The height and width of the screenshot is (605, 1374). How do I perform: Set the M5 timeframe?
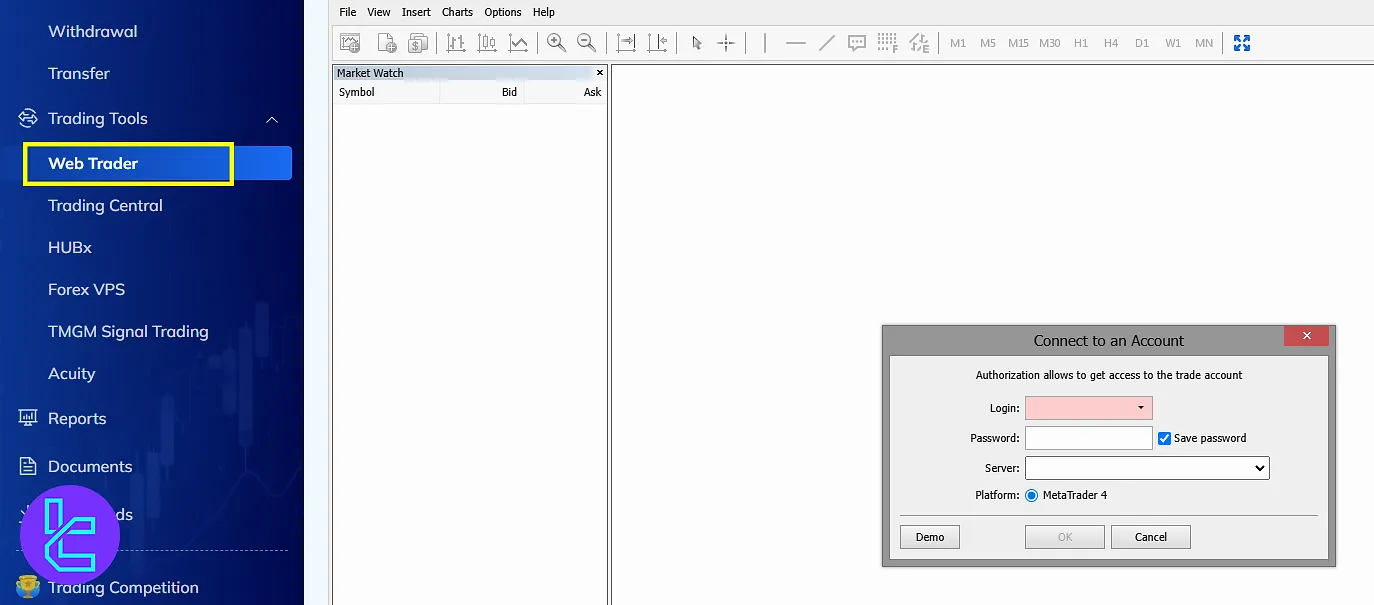click(x=988, y=43)
